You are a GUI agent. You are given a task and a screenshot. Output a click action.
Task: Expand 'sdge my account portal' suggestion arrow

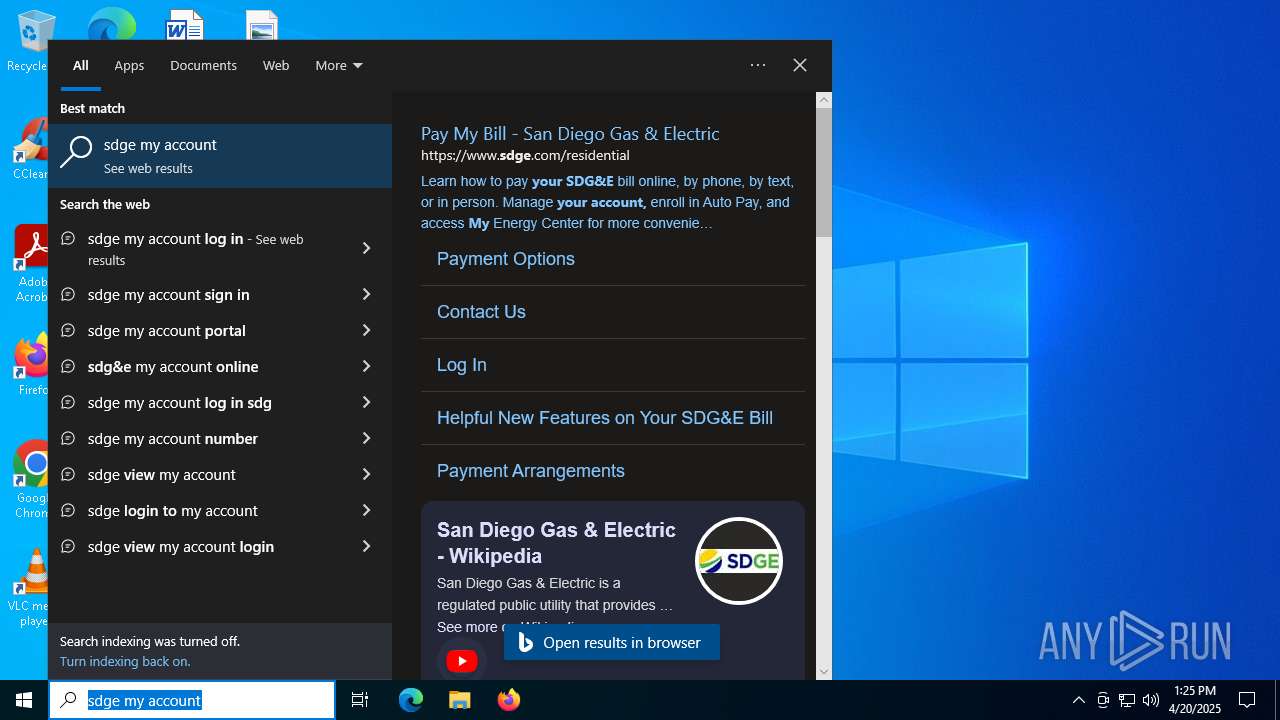coord(366,330)
